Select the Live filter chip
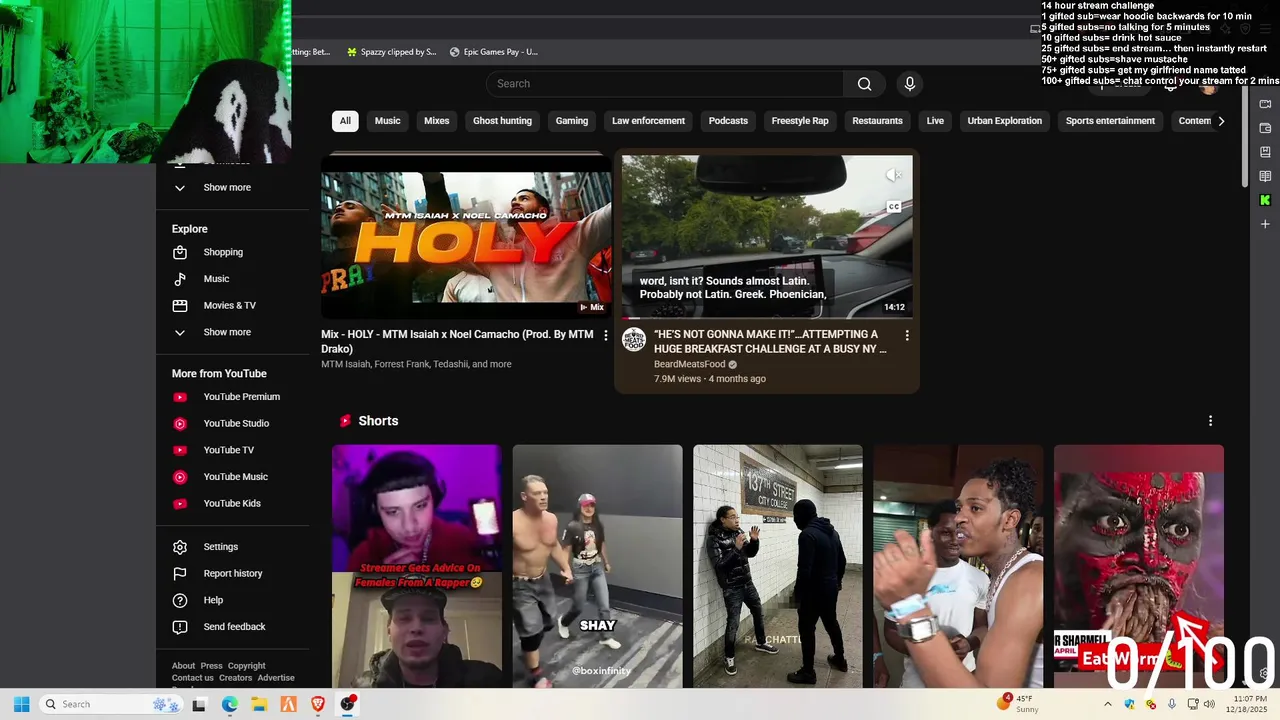This screenshot has width=1280, height=720. point(935,121)
